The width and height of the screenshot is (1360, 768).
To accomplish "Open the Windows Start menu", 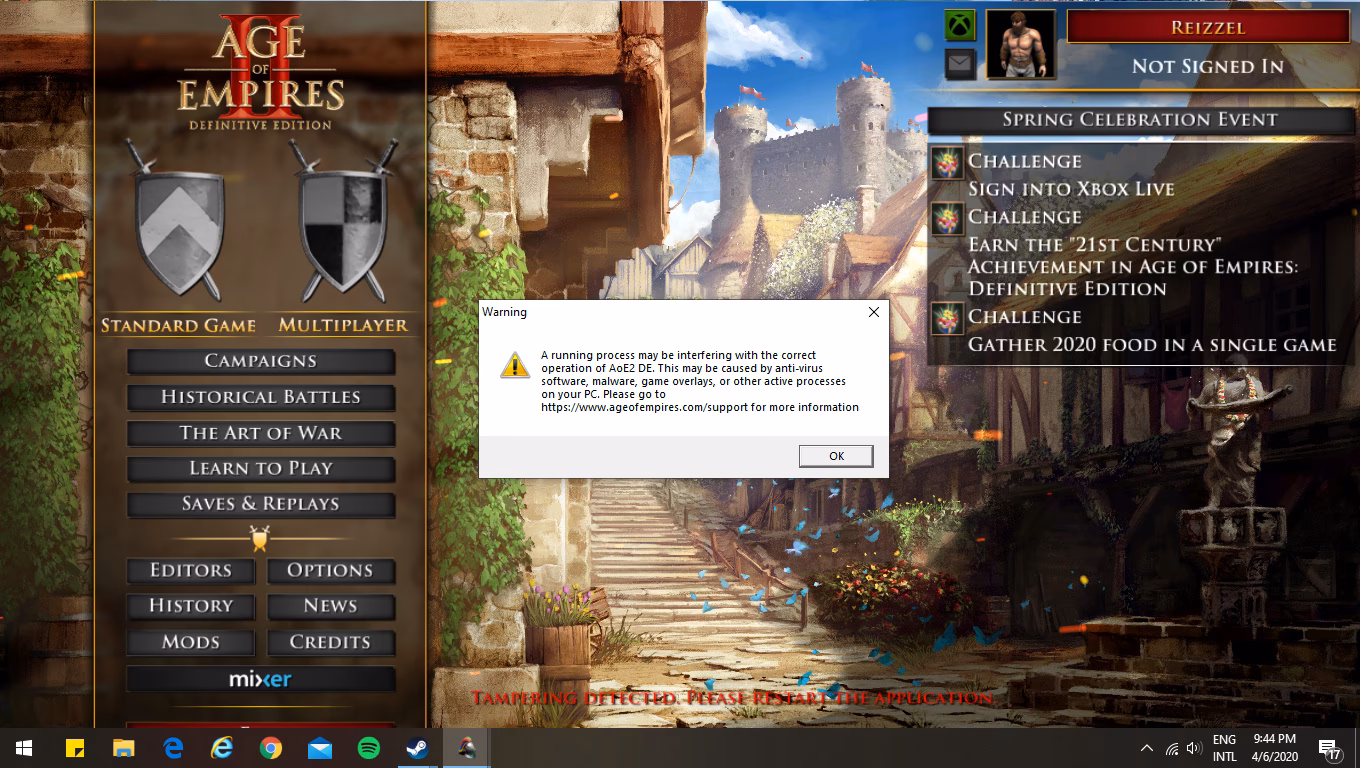I will [24, 748].
